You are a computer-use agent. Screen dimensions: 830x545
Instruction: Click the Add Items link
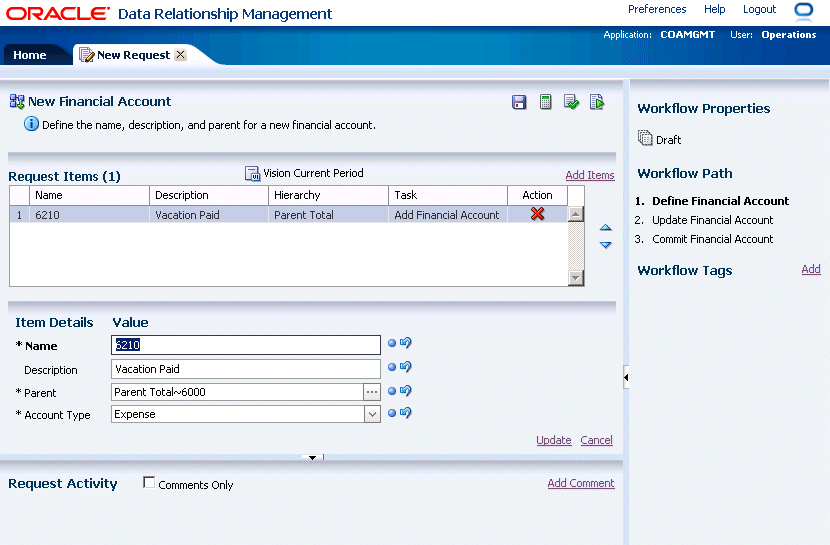(590, 175)
